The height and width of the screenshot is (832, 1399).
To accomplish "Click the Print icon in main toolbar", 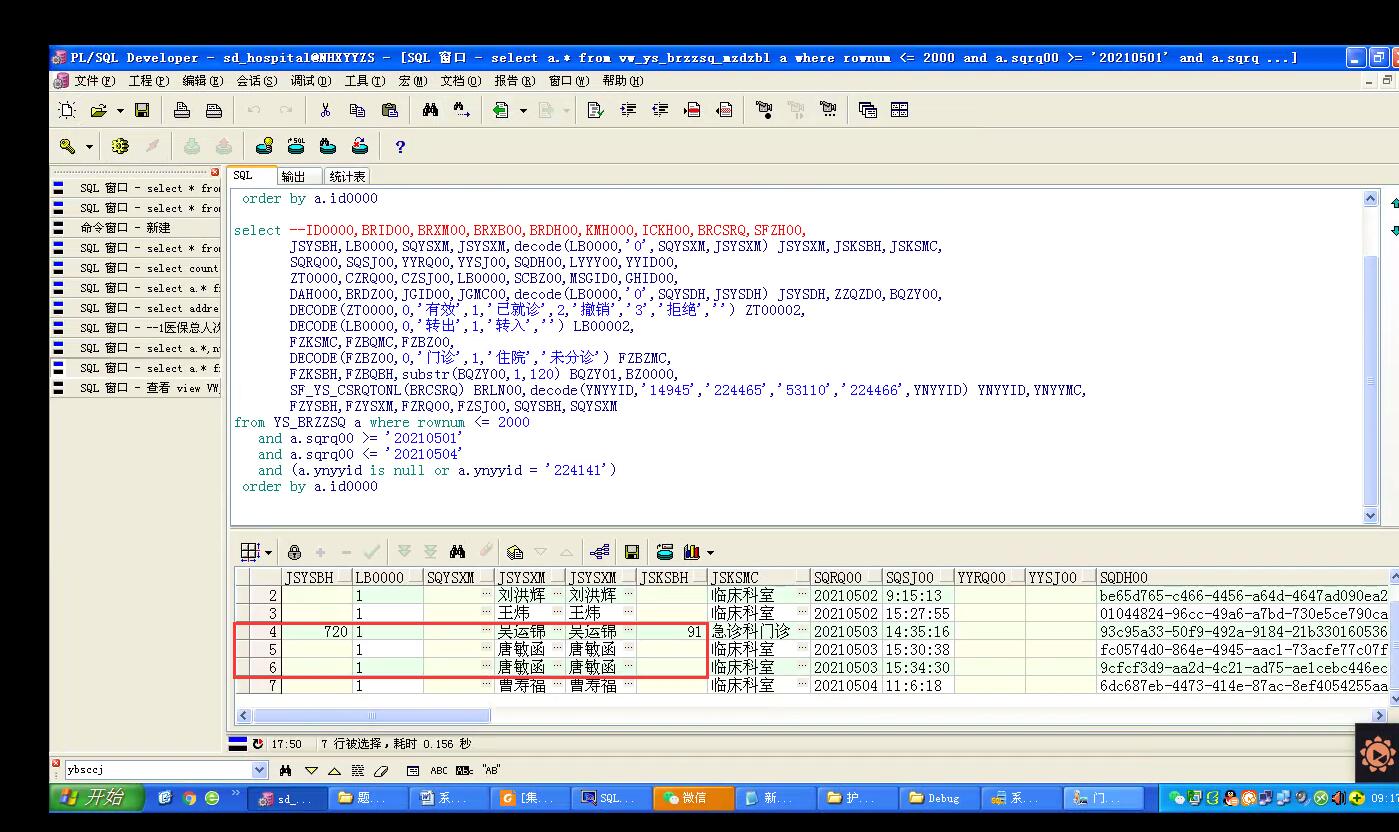I will (182, 110).
